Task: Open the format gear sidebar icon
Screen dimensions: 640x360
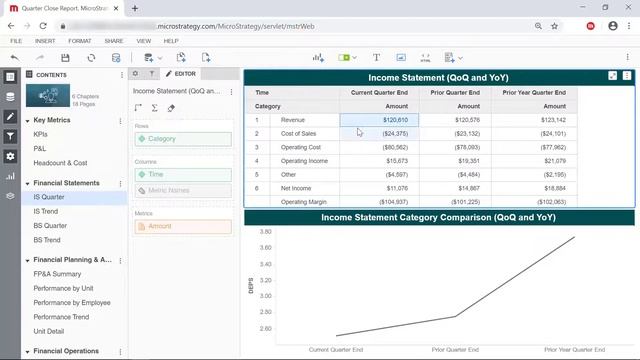Action: coord(10,156)
